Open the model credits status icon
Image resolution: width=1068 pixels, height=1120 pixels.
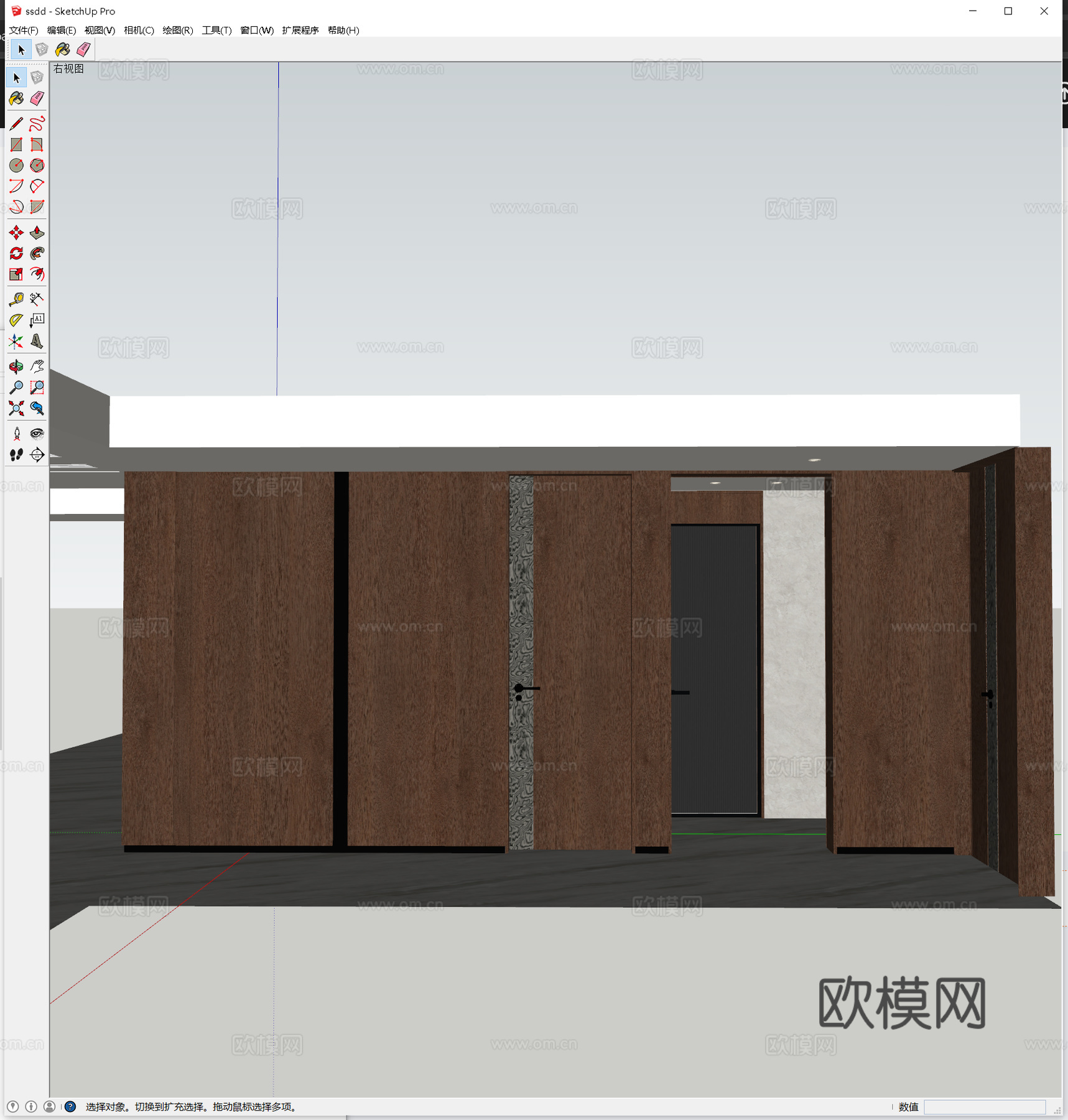point(31,1106)
